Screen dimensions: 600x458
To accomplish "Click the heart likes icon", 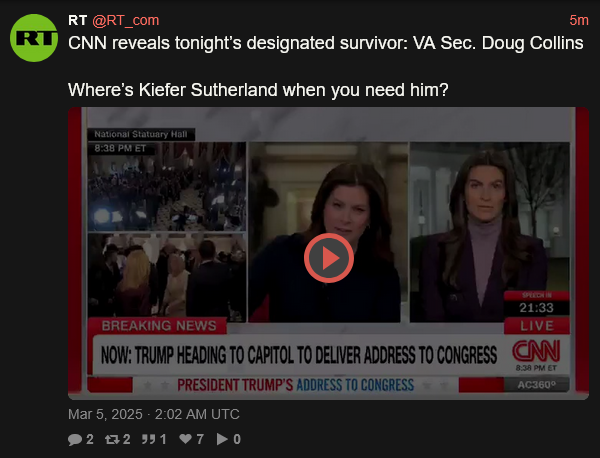I will 186,439.
